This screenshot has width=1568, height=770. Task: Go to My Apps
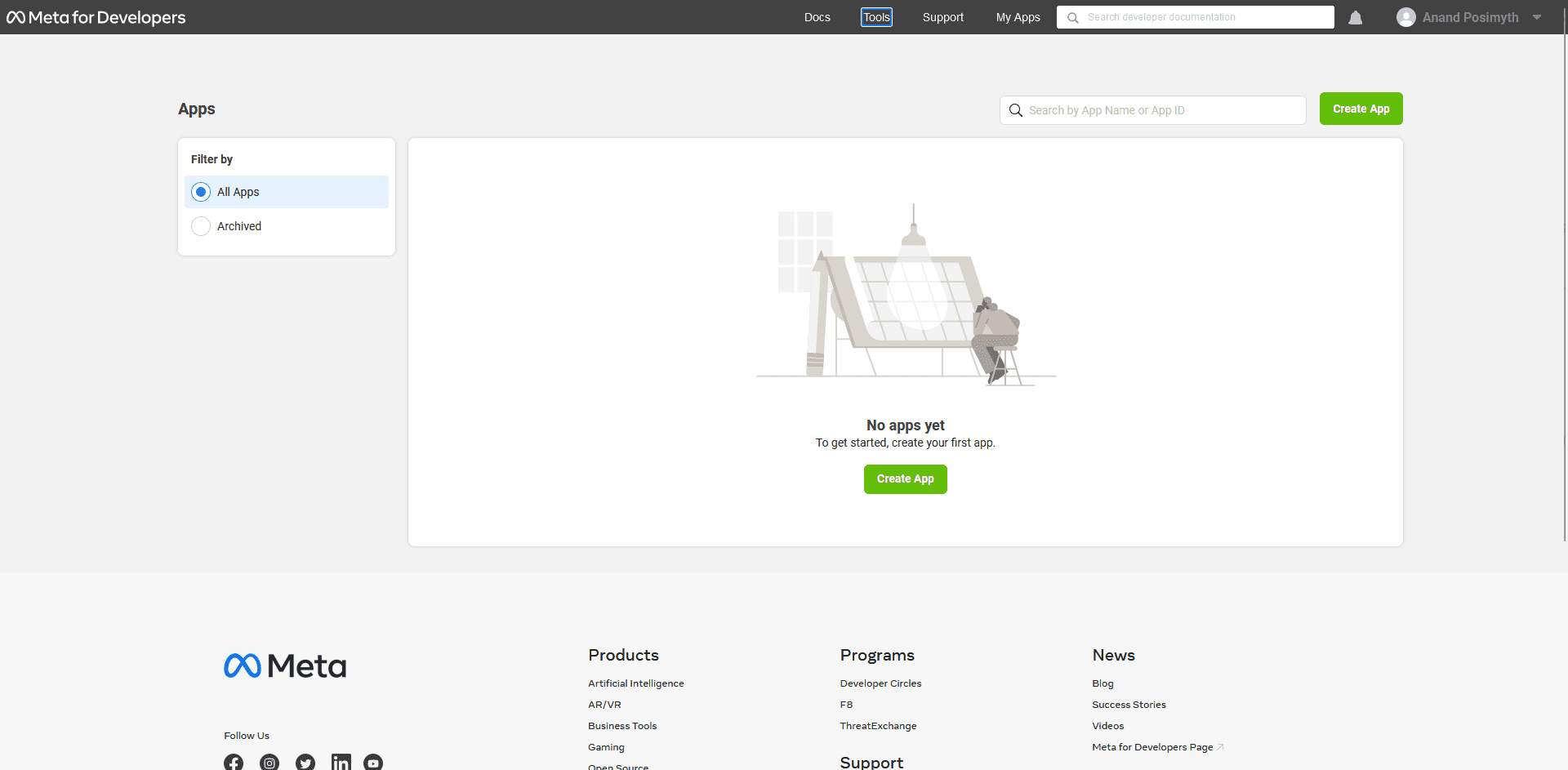(1018, 17)
